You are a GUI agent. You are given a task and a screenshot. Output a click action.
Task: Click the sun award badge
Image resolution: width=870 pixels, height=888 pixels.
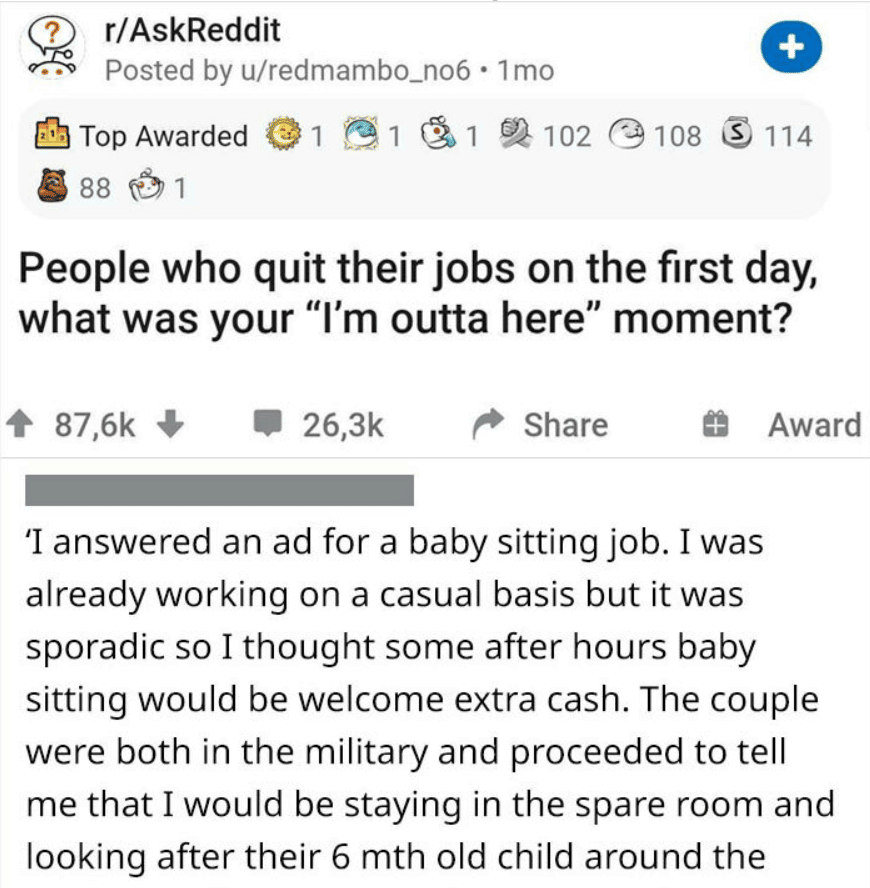click(284, 135)
